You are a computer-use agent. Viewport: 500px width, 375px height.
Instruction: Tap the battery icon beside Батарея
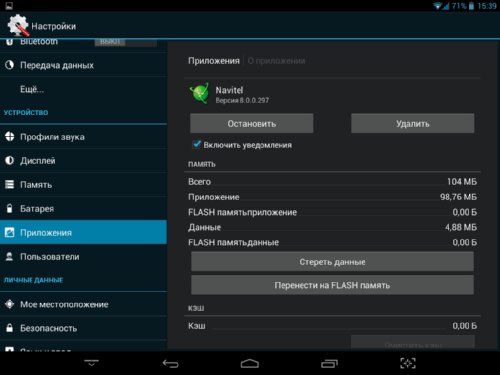(x=9, y=208)
